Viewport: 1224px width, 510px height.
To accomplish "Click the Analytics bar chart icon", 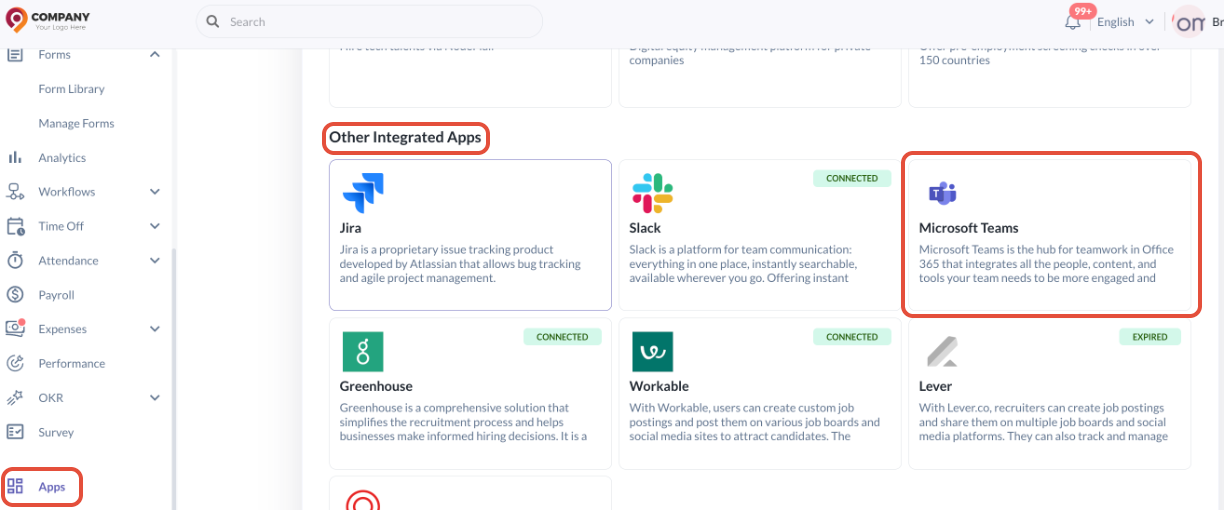I will coord(15,157).
